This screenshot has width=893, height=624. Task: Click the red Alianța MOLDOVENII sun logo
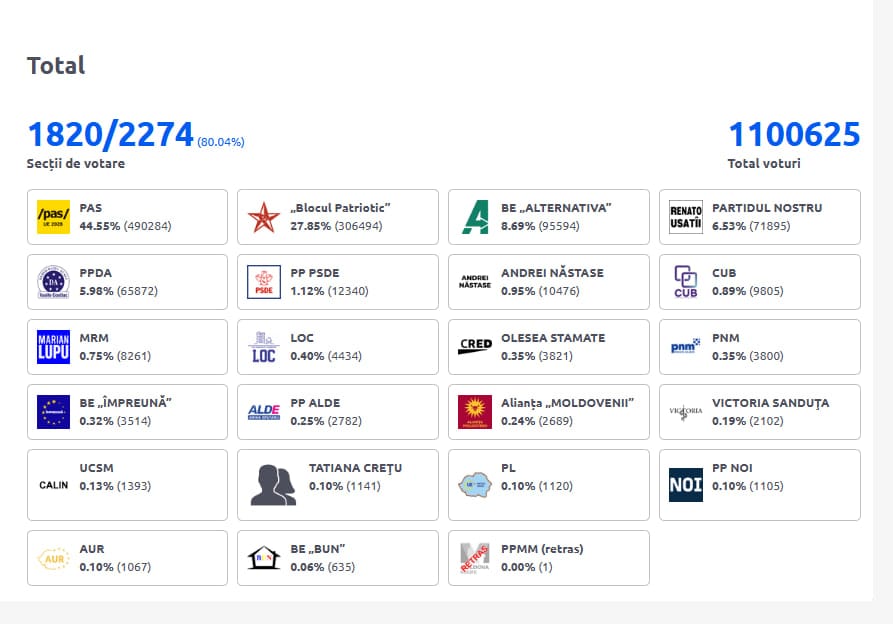click(475, 412)
